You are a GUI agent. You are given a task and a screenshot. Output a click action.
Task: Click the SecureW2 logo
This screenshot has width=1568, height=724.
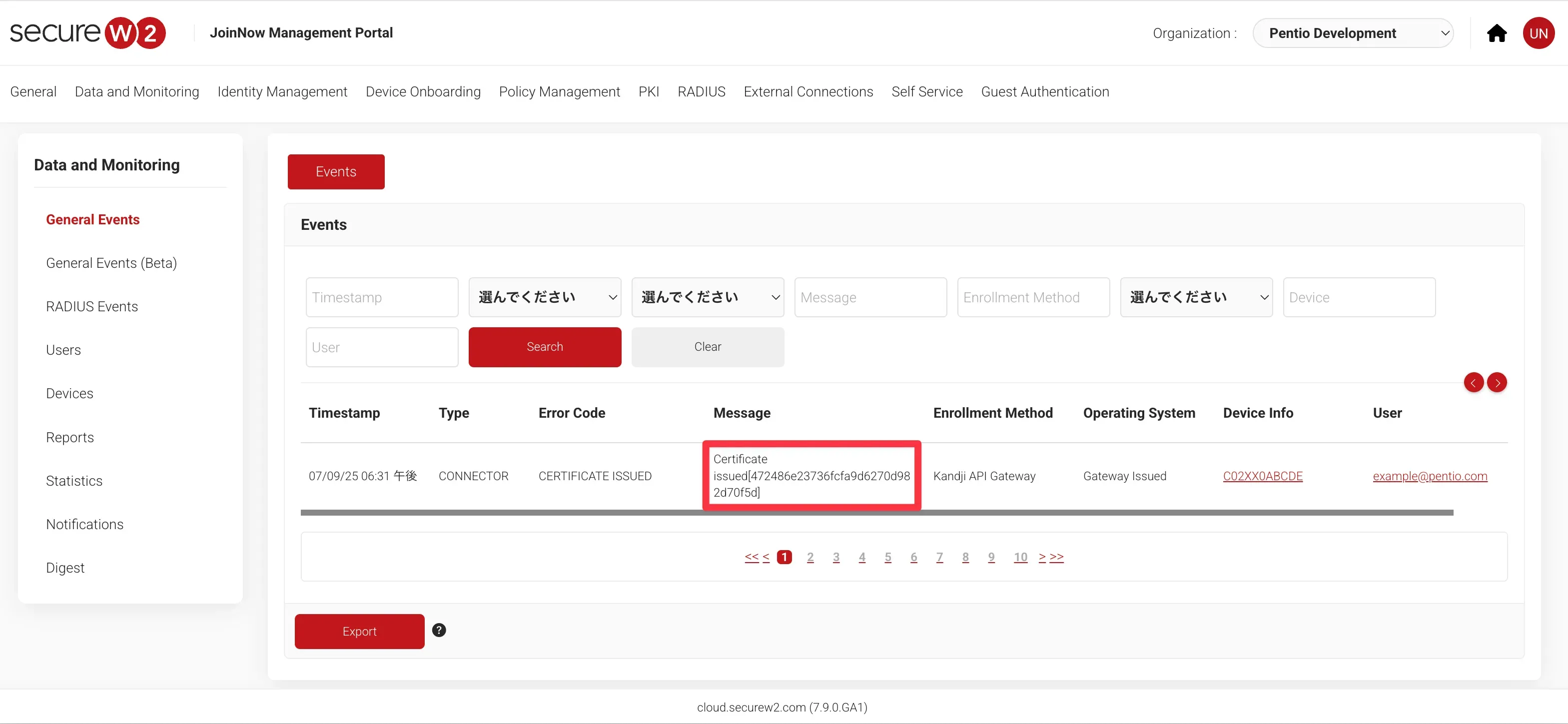pos(87,33)
